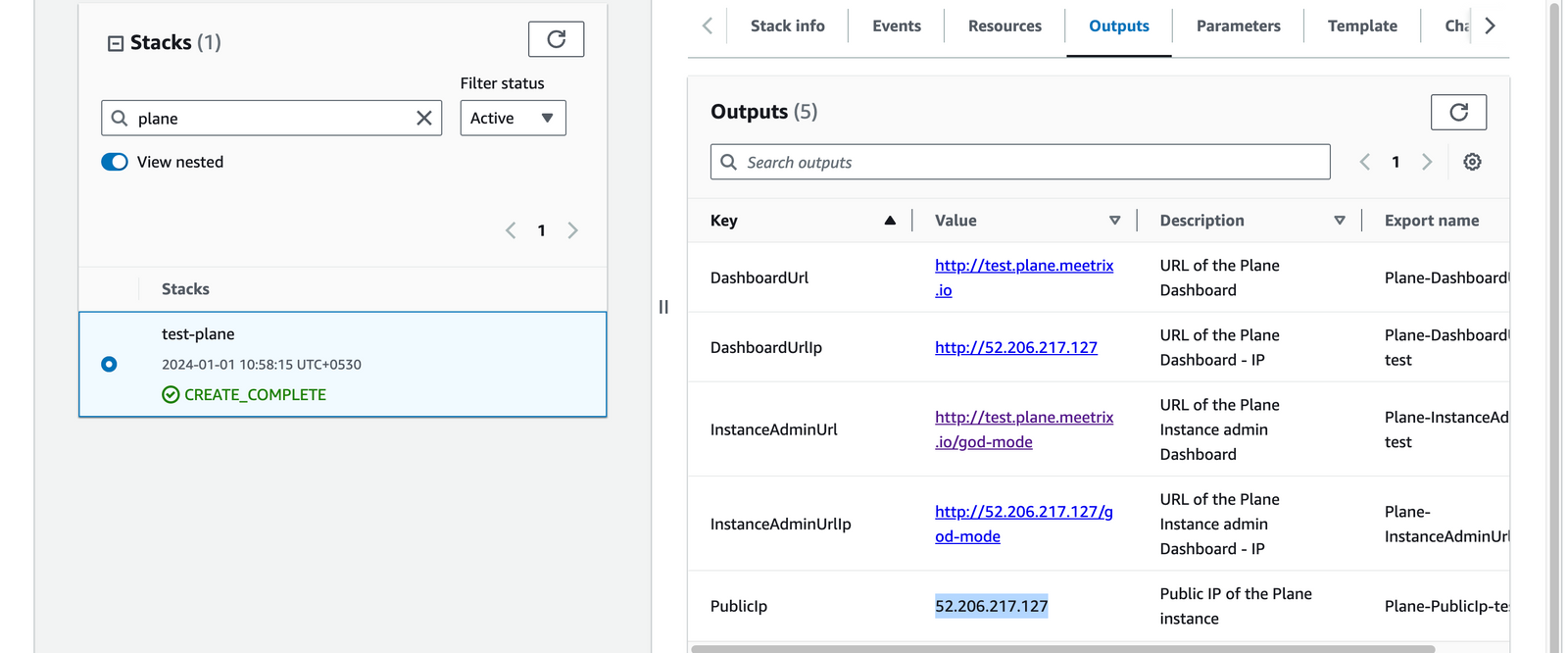Open the DashboardUrlIp link http://52.206.217.127
1568x653 pixels.
(1015, 347)
